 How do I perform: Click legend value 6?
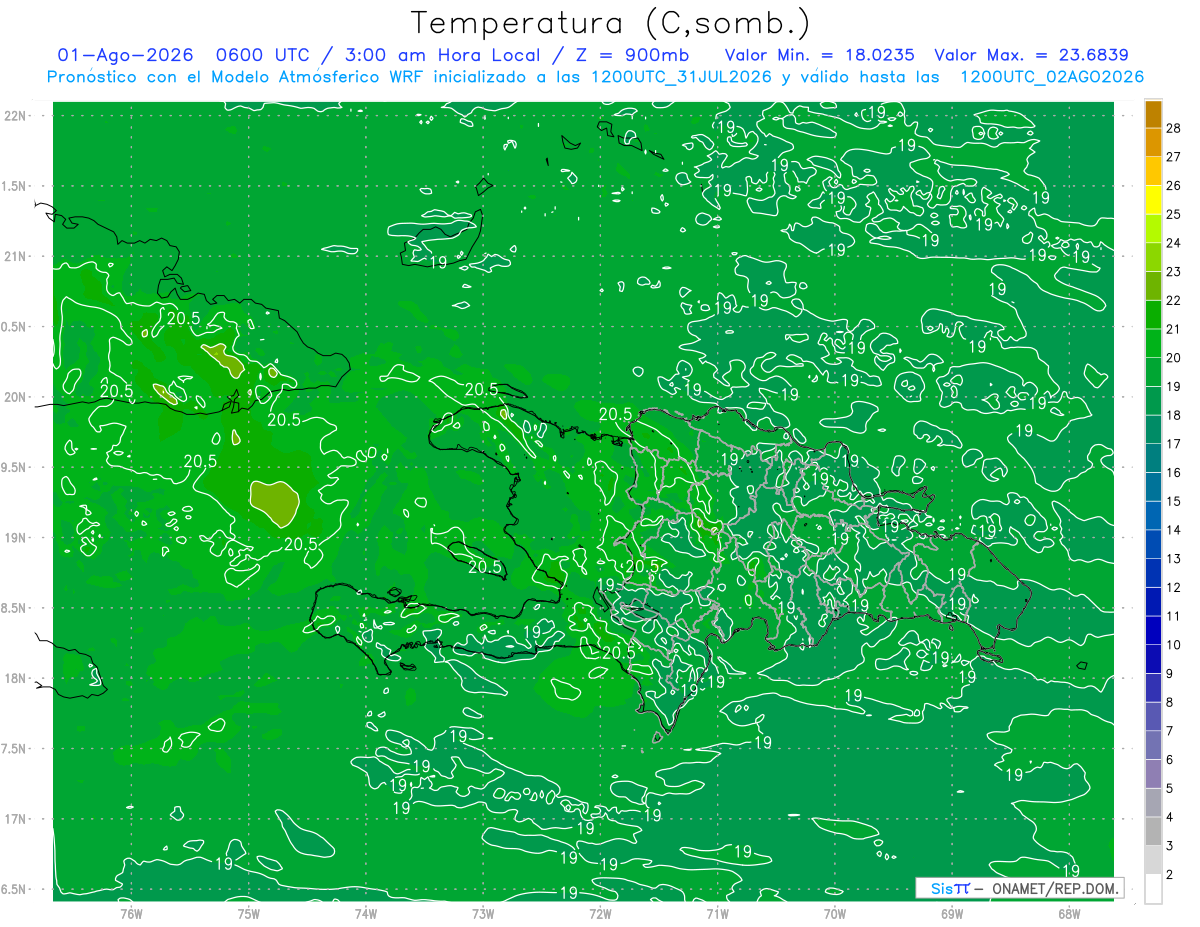[x=1171, y=759]
